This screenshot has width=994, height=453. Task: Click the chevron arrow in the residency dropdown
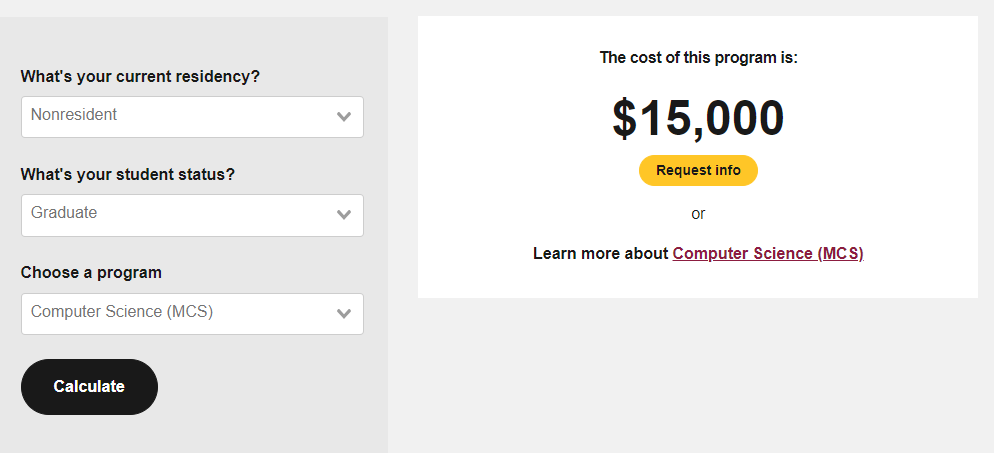344,117
